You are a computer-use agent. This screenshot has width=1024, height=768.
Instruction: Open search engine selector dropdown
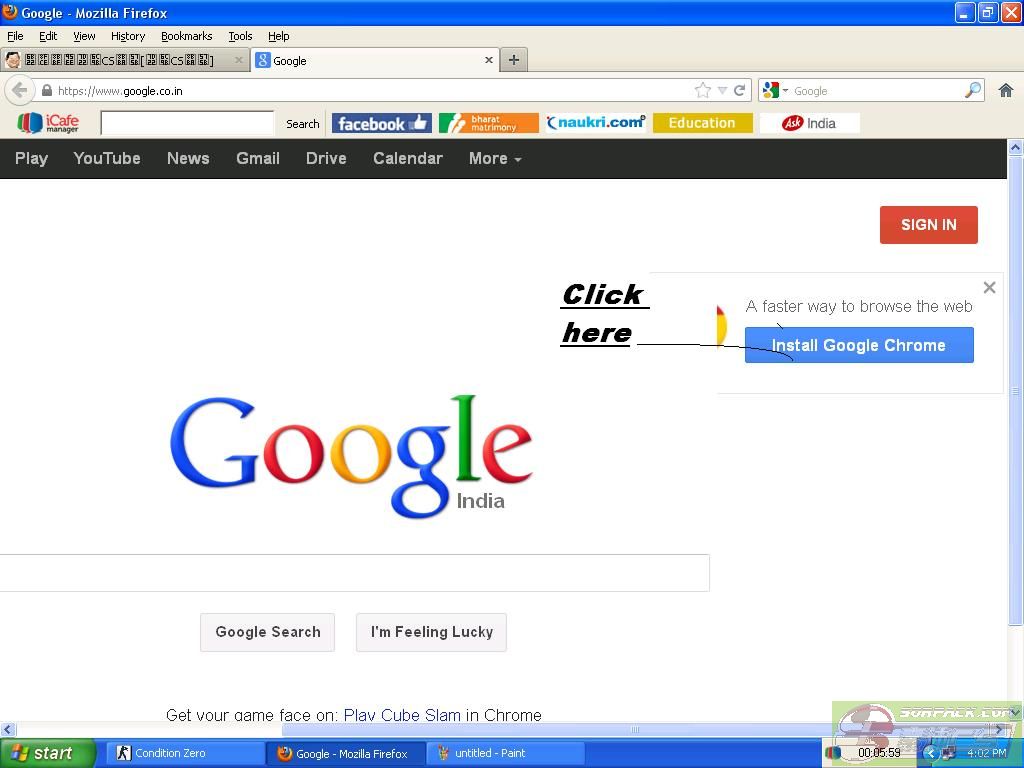click(775, 90)
